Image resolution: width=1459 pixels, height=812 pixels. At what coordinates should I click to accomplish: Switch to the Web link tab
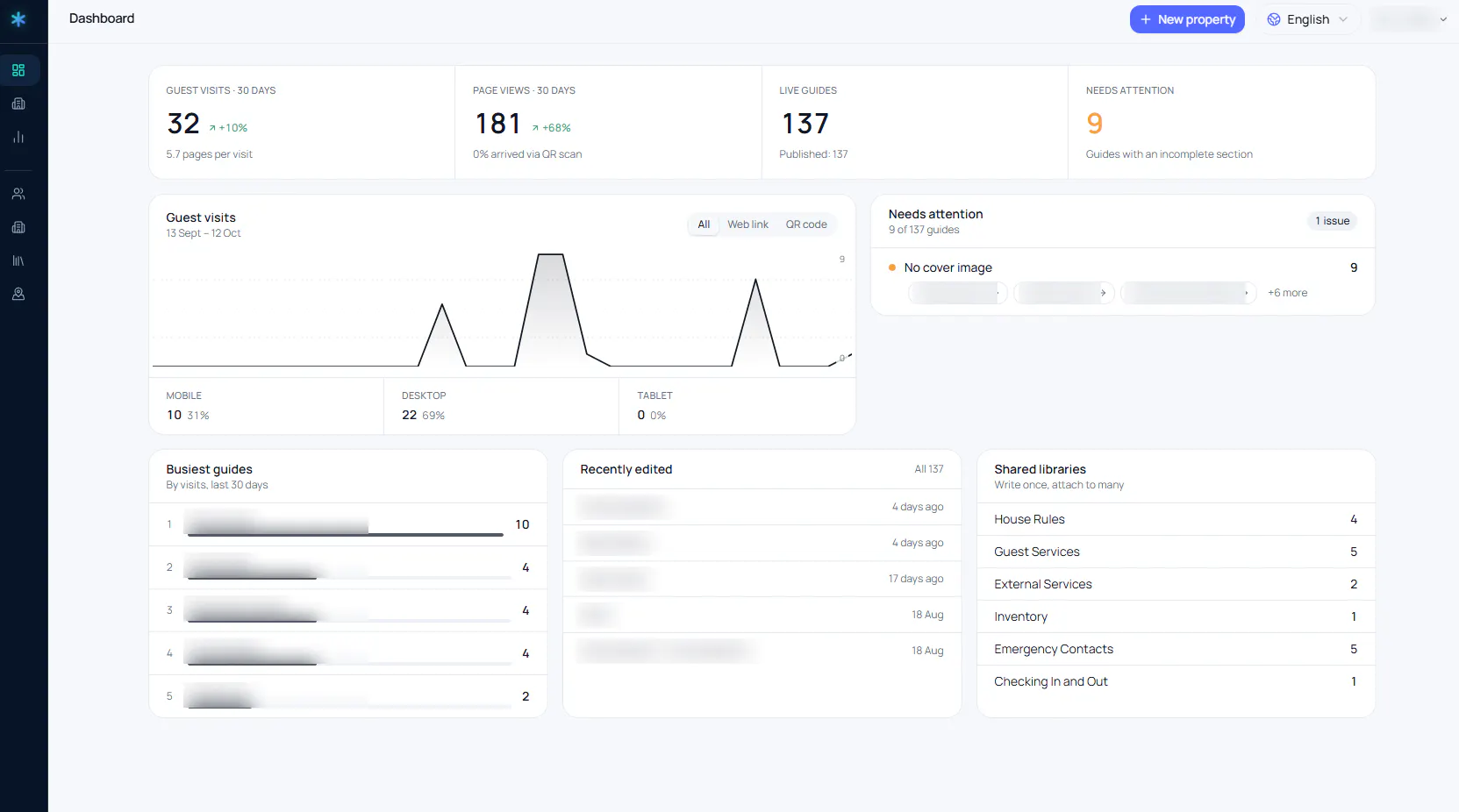747,224
